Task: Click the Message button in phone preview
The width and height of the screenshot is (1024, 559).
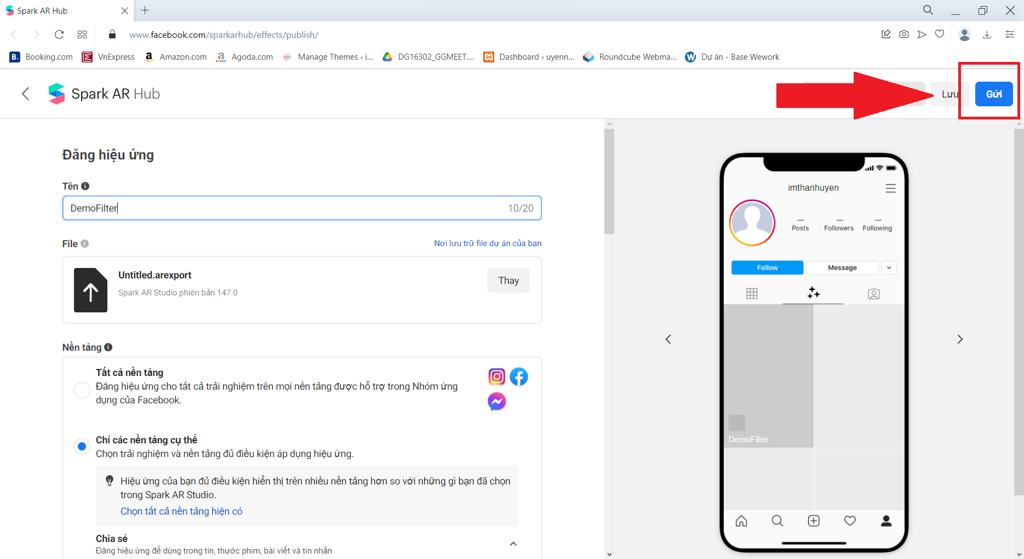Action: coord(842,268)
